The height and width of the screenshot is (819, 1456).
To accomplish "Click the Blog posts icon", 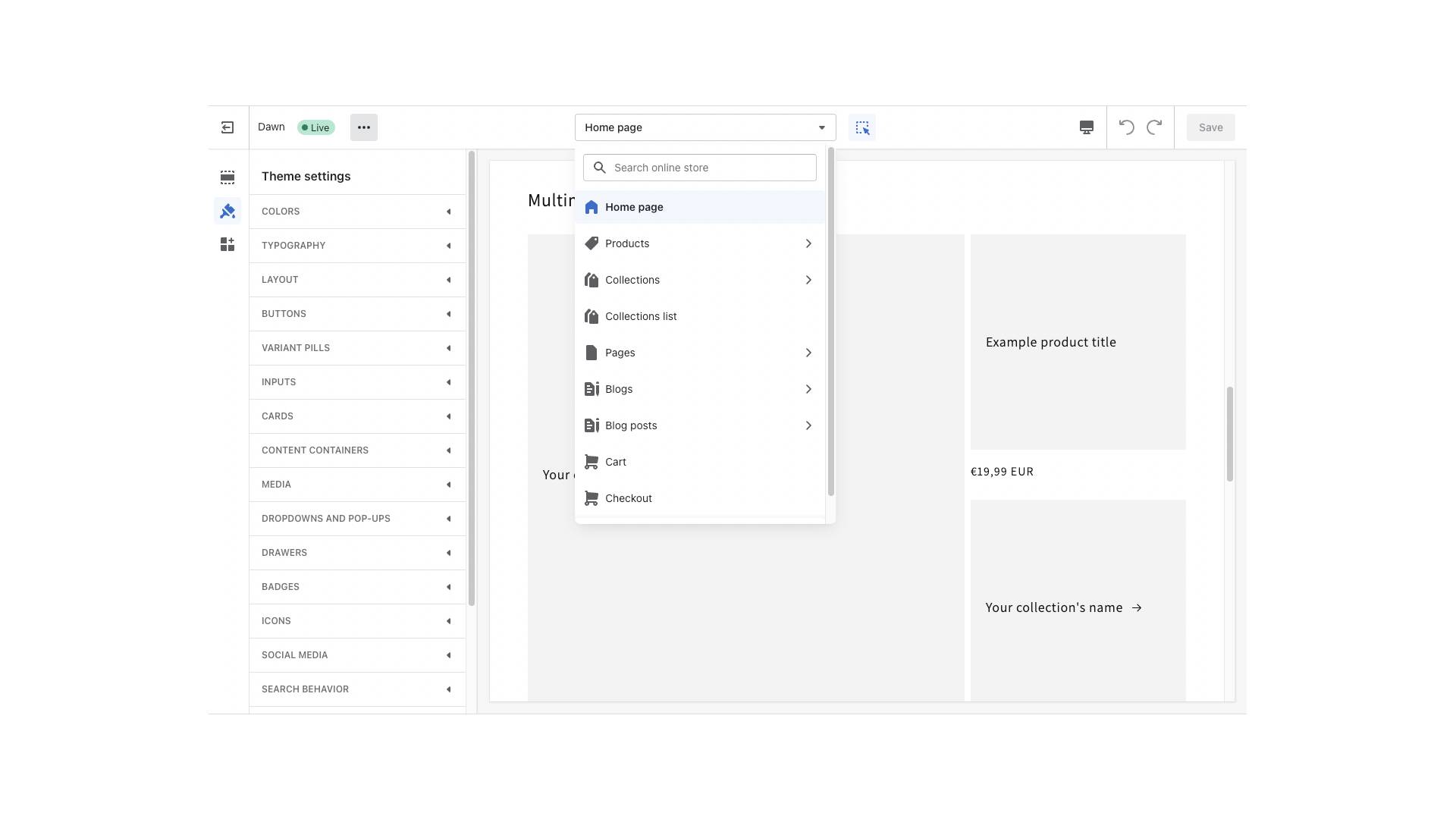I will point(591,425).
